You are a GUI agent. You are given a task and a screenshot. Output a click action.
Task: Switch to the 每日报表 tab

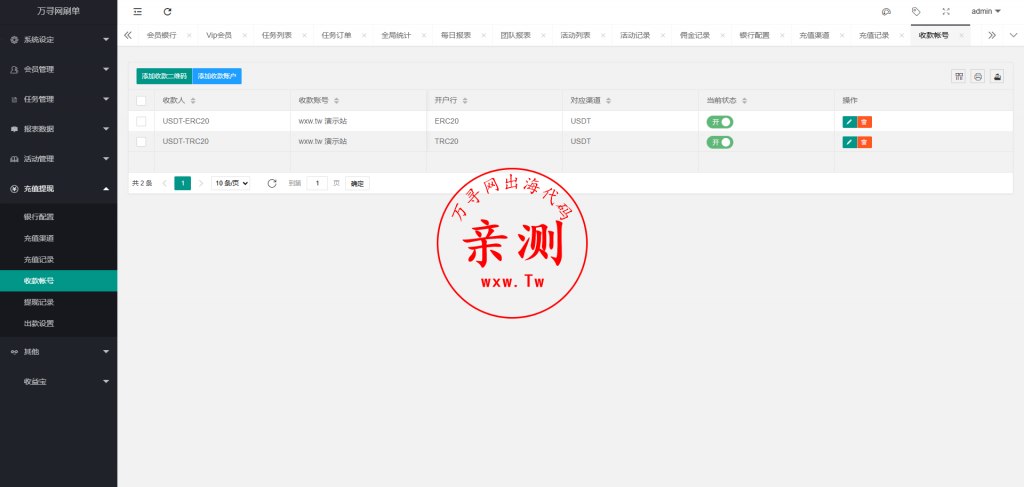[x=456, y=35]
